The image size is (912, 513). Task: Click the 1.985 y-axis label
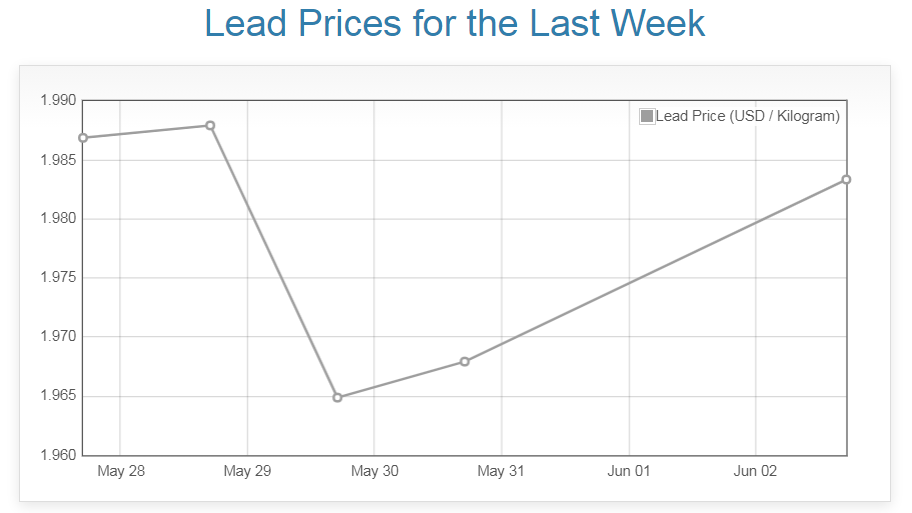(x=58, y=160)
